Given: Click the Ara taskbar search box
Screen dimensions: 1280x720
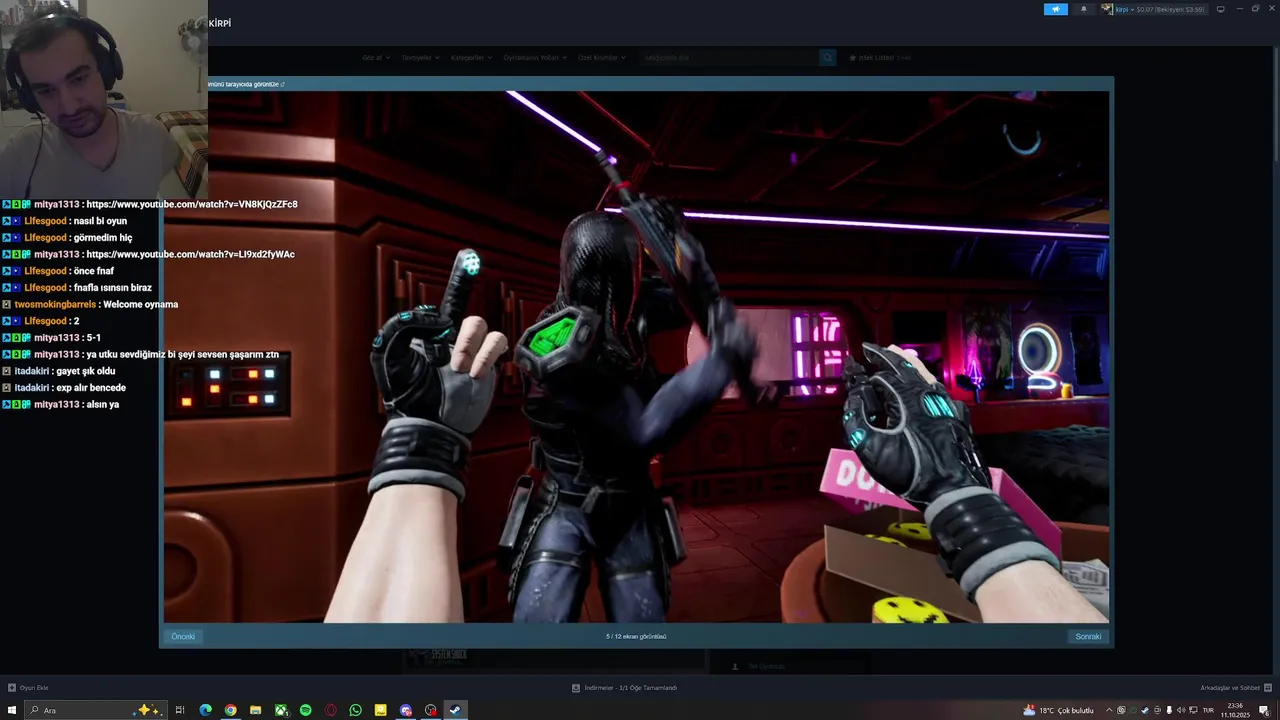Looking at the screenshot, I should click(x=95, y=710).
